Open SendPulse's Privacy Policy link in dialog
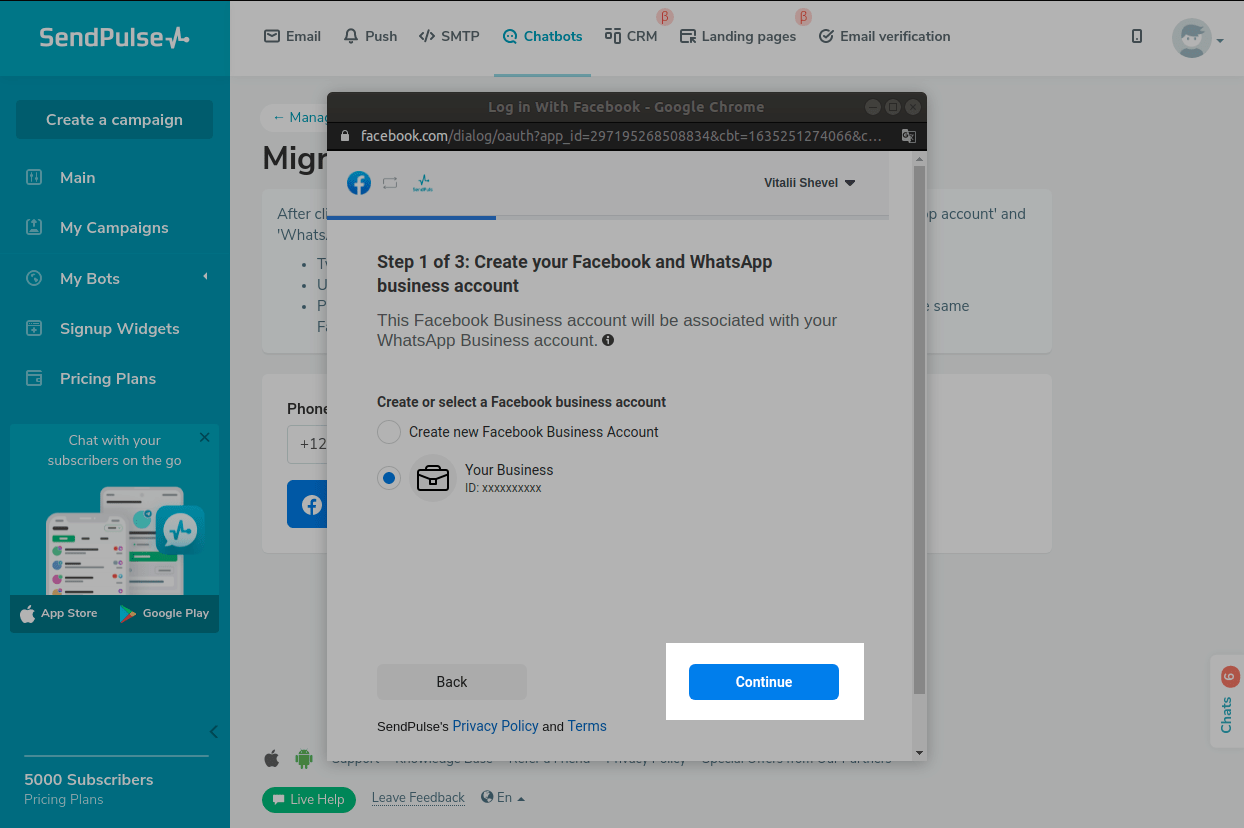1244x828 pixels. point(495,726)
